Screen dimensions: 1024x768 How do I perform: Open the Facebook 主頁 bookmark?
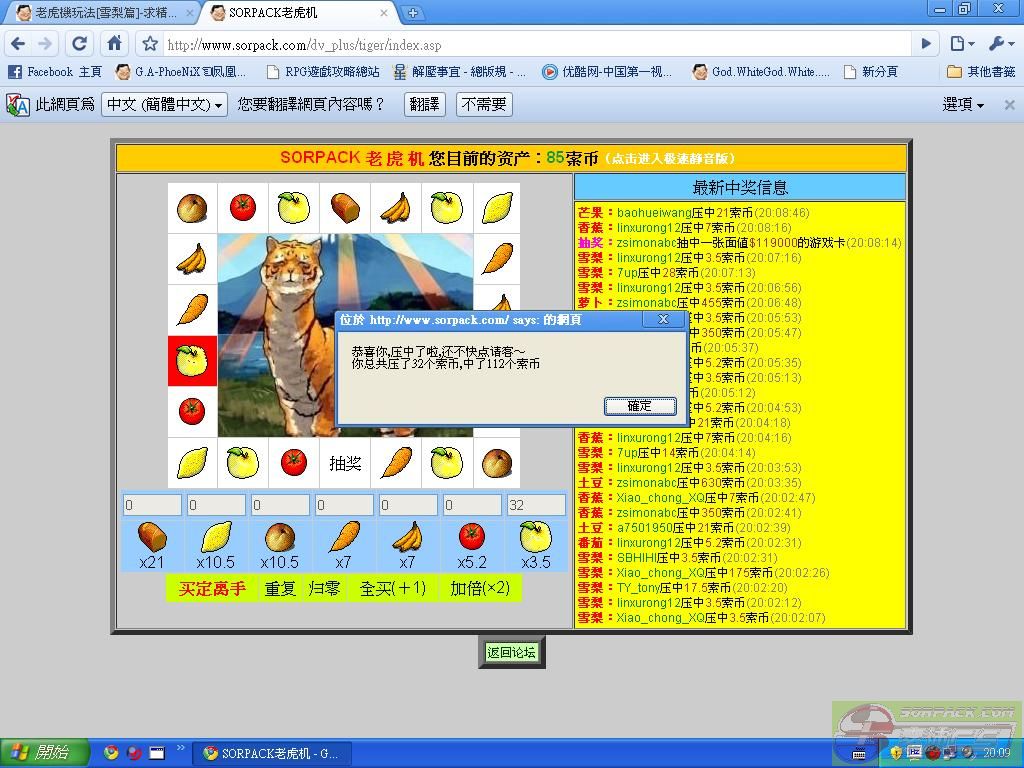point(55,72)
